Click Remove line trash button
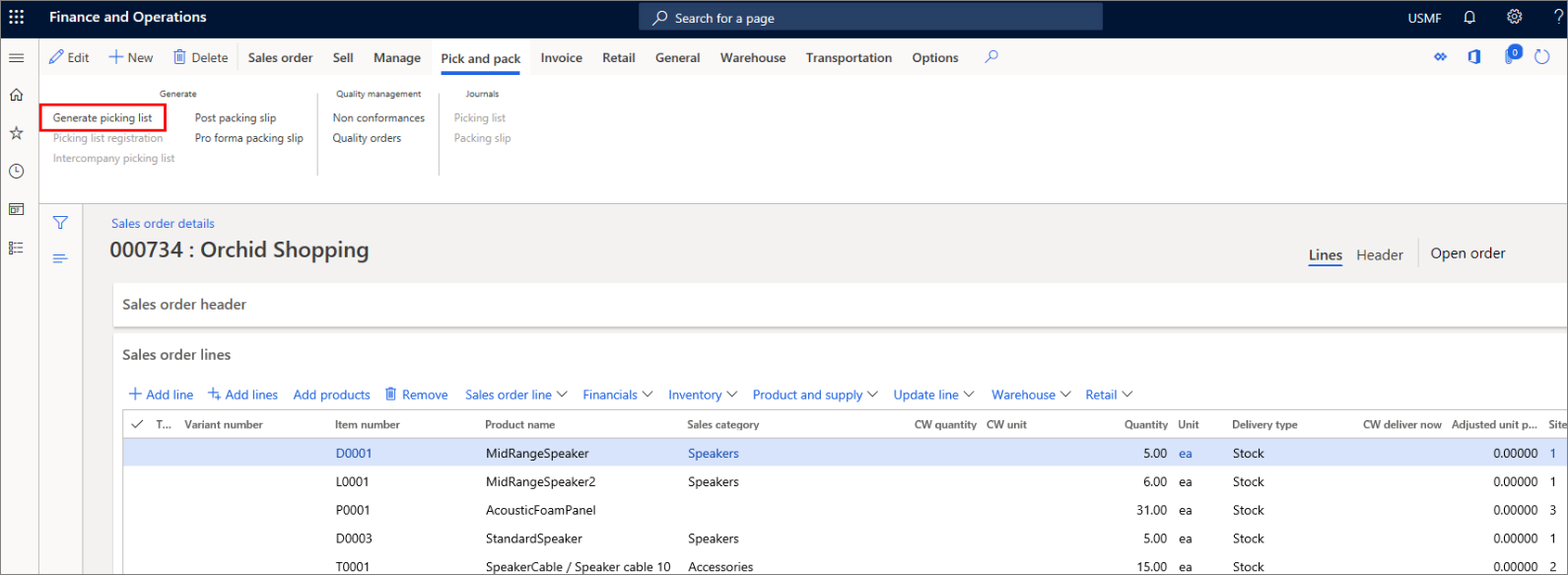Viewport: 1568px width, 575px height. tap(416, 395)
